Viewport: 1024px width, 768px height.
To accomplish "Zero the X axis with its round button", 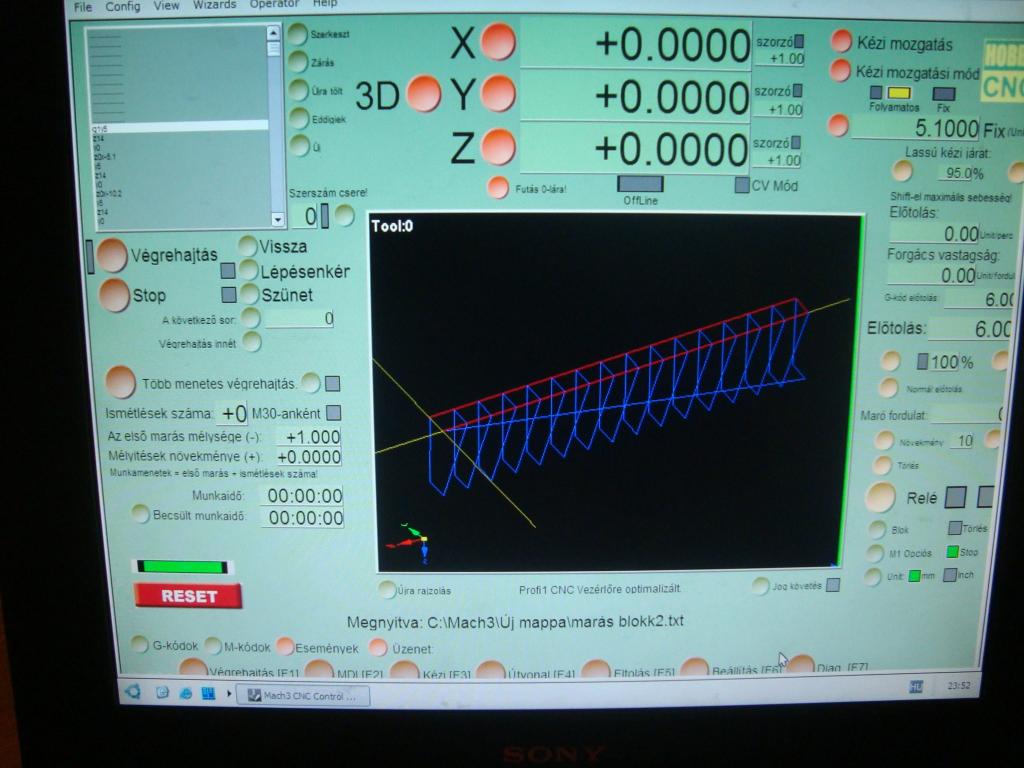I will tap(498, 42).
